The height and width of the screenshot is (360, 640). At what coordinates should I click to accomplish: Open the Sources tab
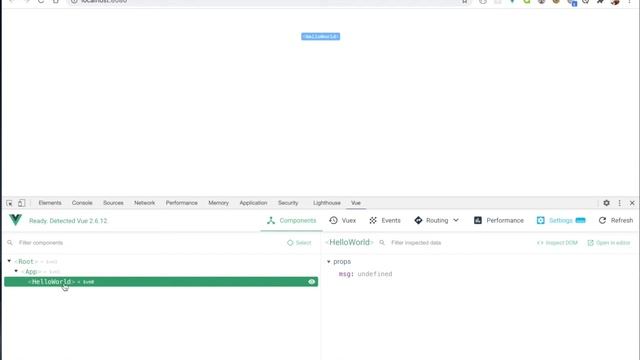(x=113, y=203)
